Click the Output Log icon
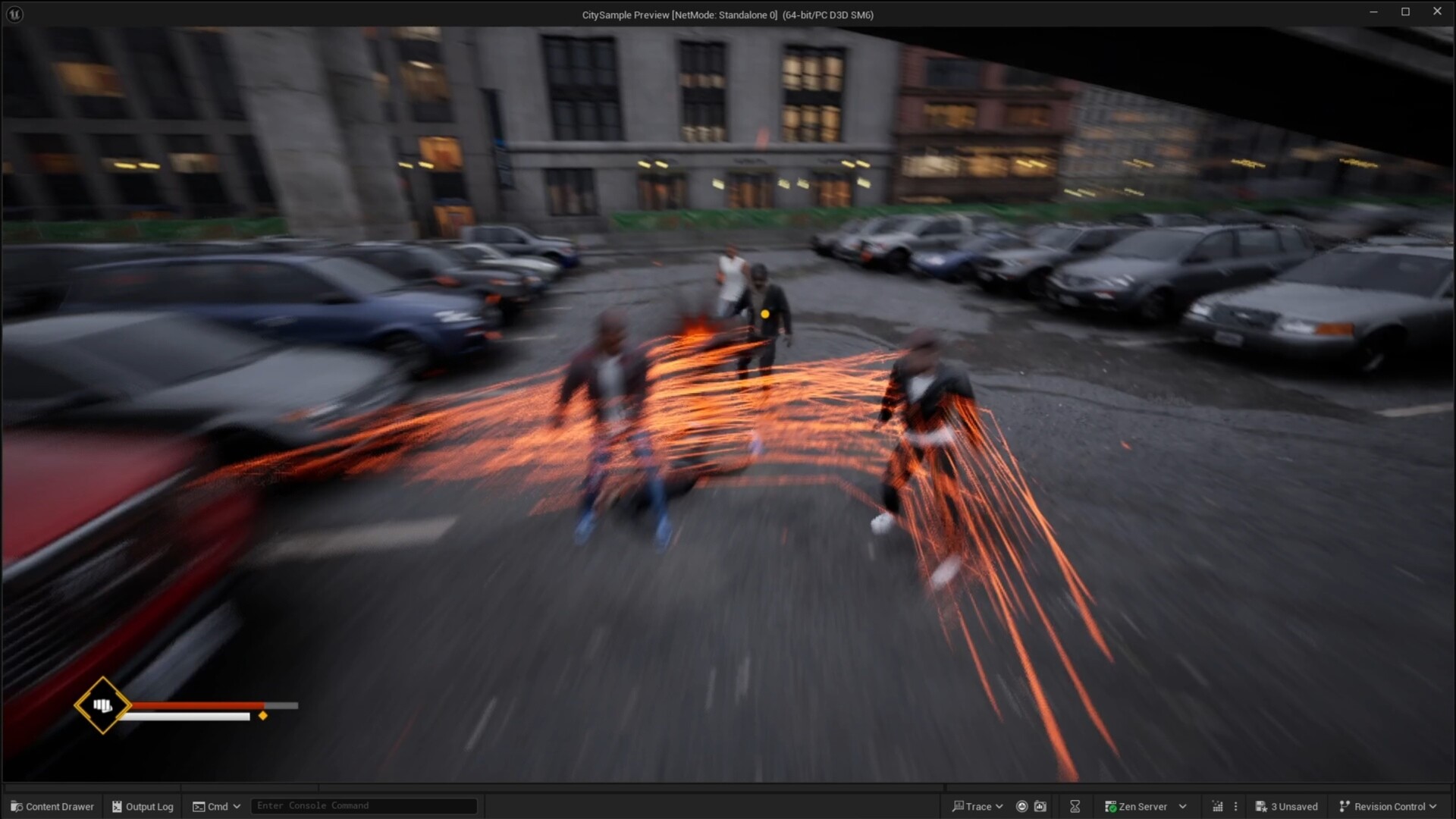This screenshot has height=819, width=1456. 118,806
